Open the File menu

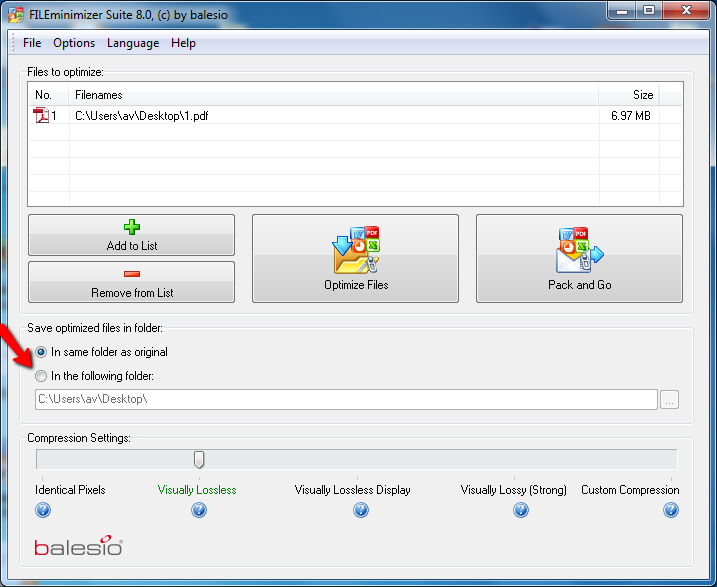click(32, 43)
